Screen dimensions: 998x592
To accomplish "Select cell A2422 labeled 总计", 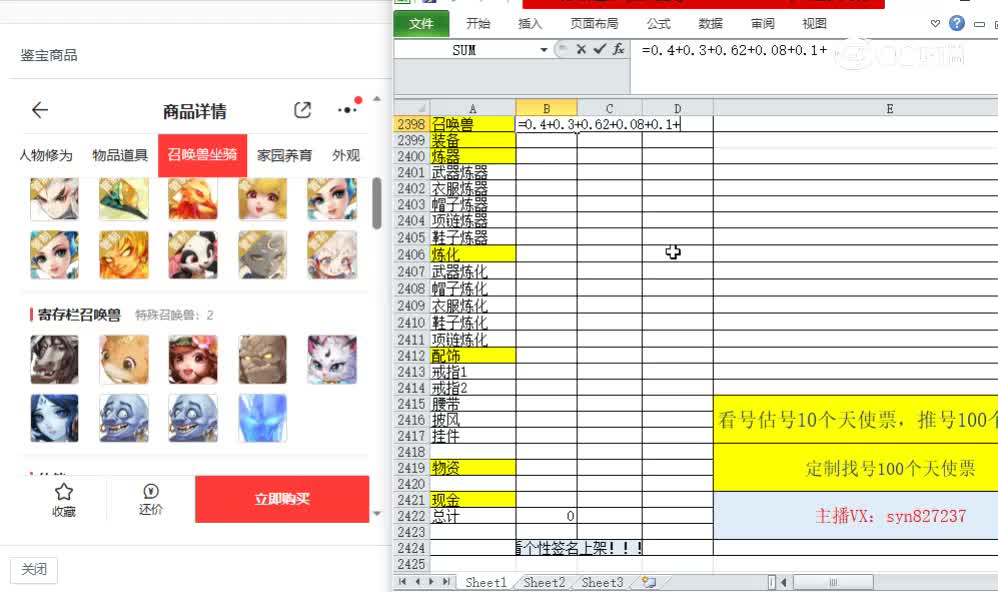I will pos(472,516).
